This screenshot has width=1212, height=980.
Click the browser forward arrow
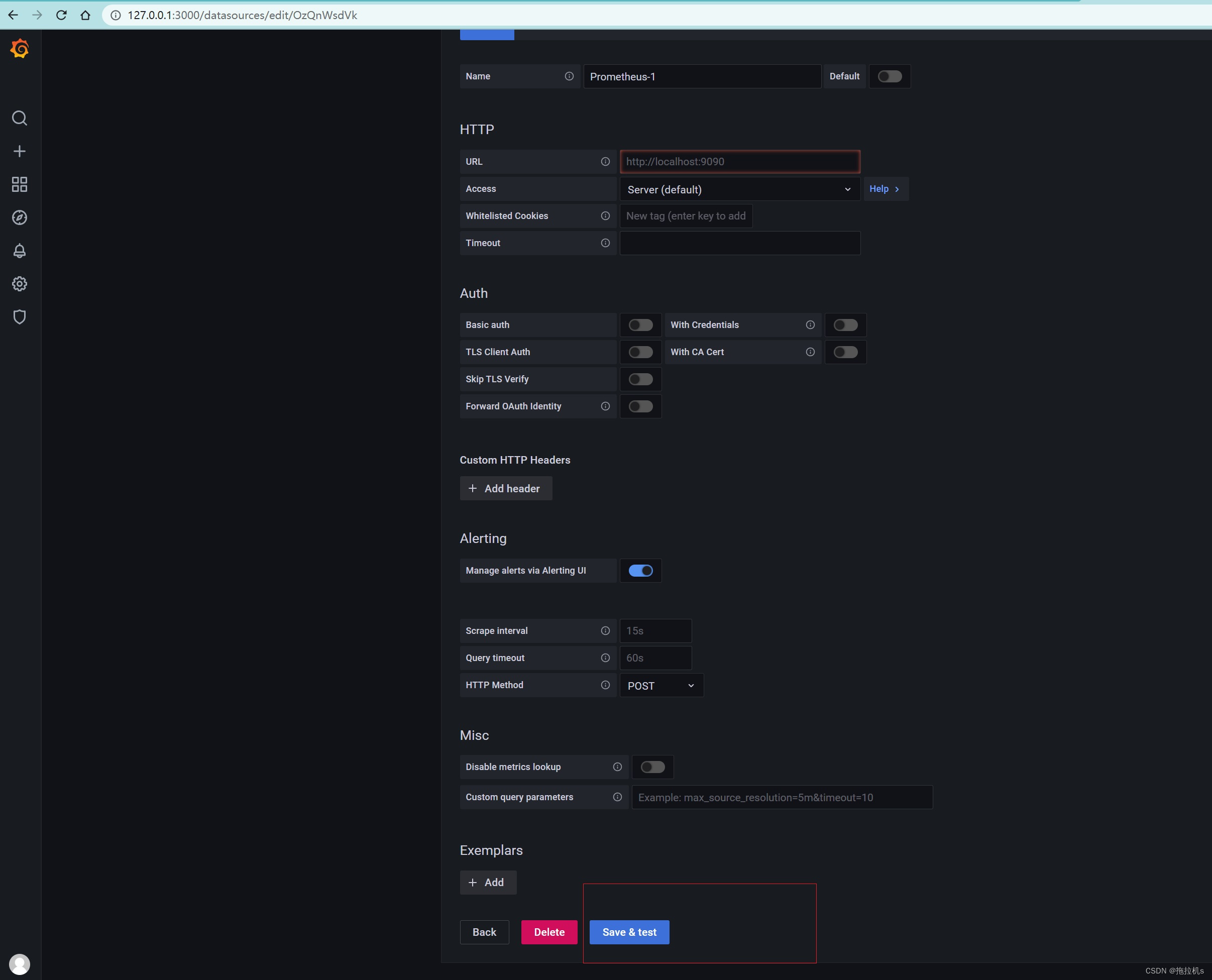click(37, 15)
